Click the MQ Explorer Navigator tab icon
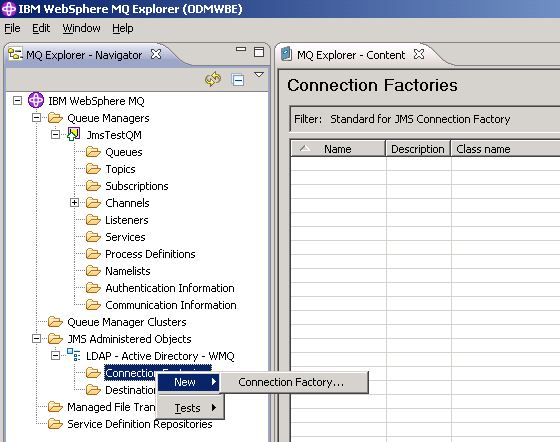This screenshot has height=442, width=560. pos(15,54)
